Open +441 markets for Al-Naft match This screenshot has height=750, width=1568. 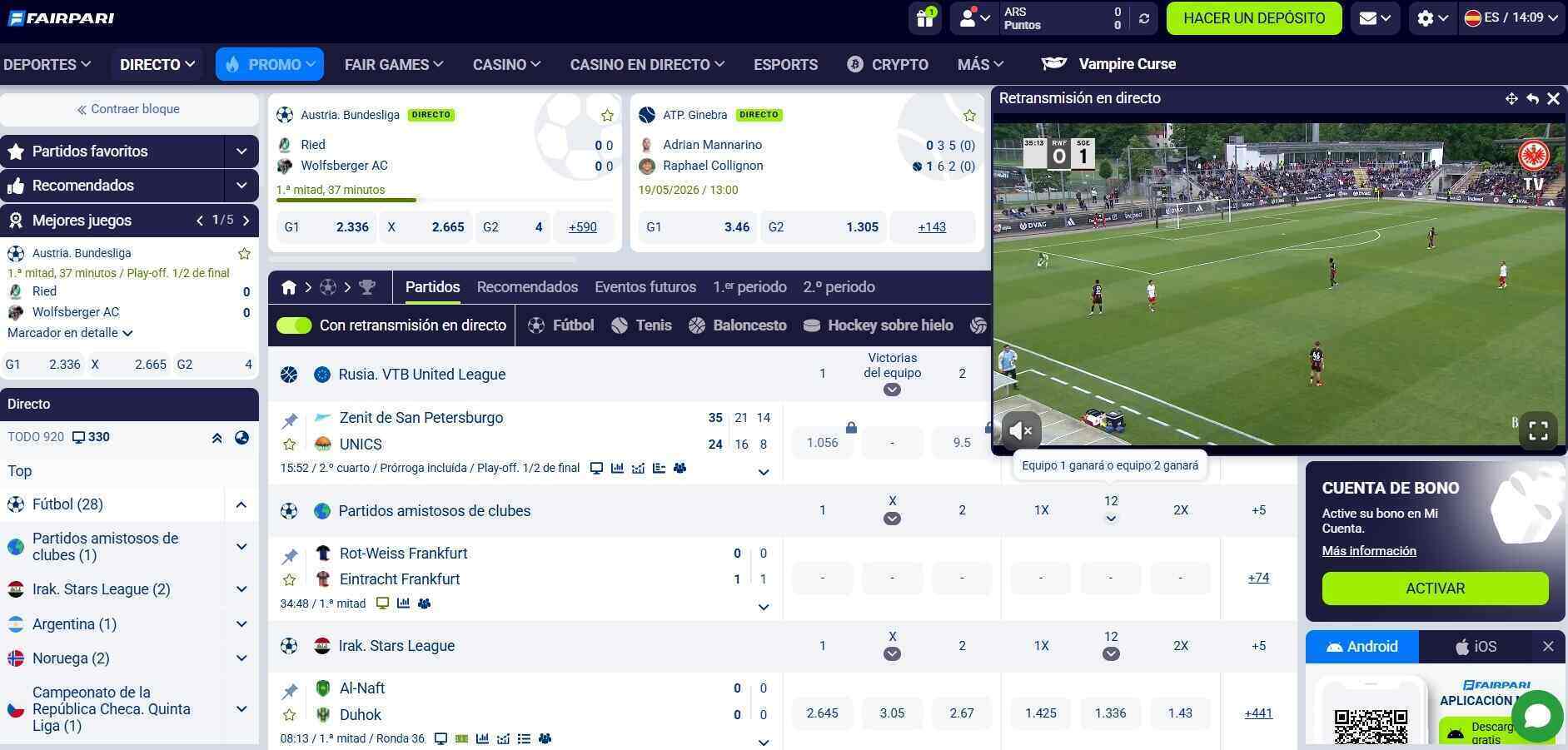coord(1258,713)
